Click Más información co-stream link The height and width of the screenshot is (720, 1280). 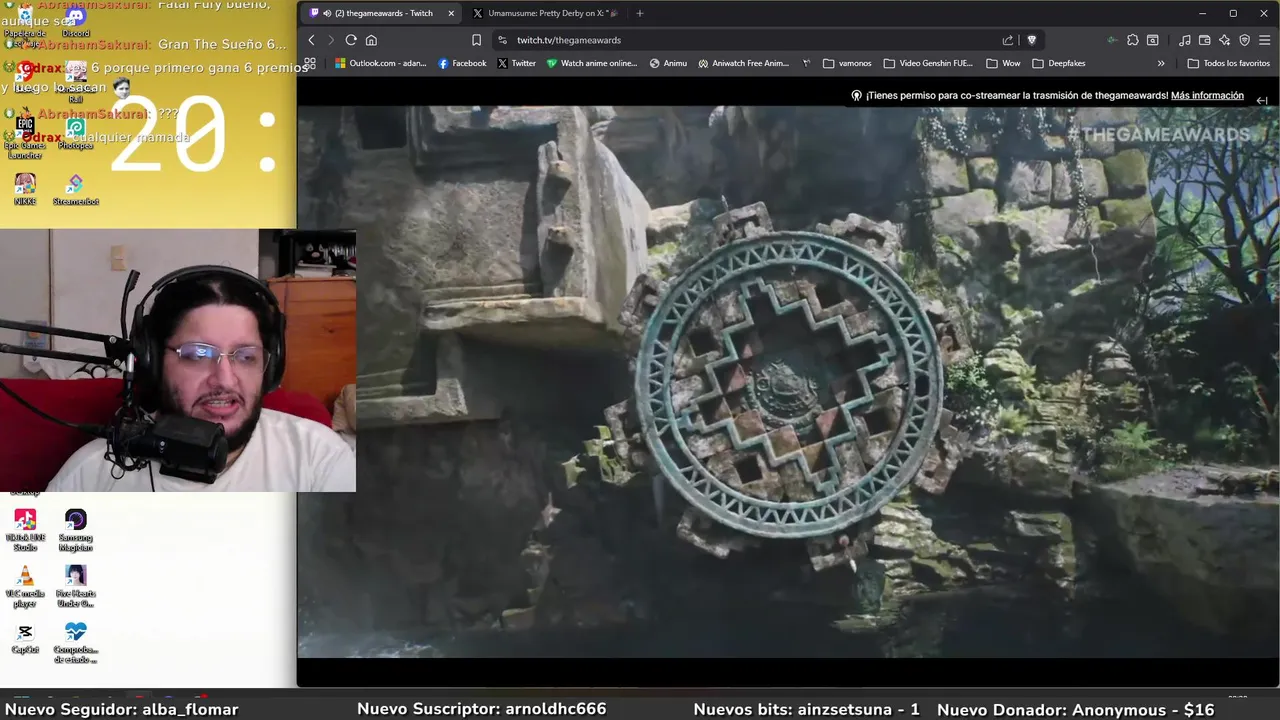1207,96
